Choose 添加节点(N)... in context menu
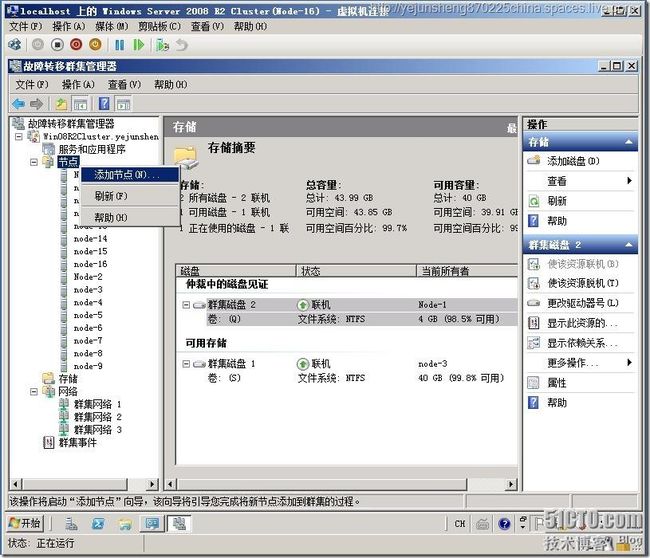The width and height of the screenshot is (650, 558). [x=130, y=175]
